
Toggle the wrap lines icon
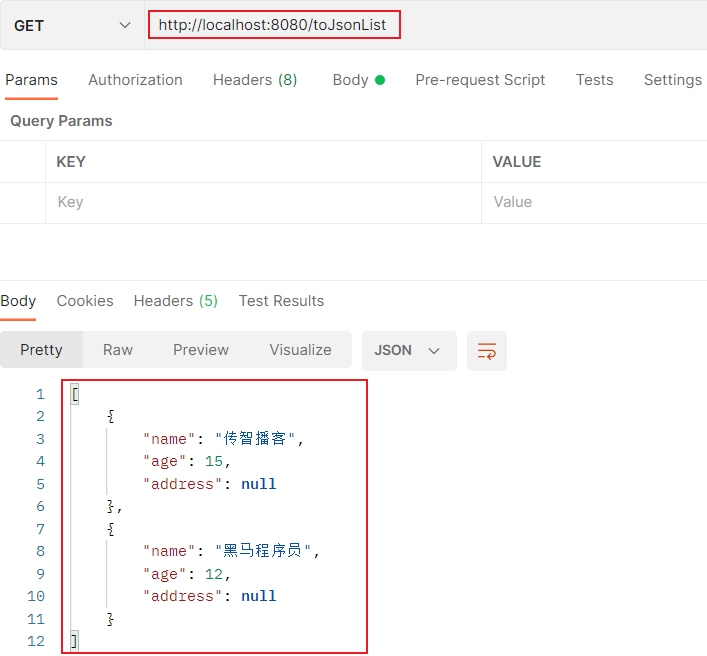click(487, 351)
